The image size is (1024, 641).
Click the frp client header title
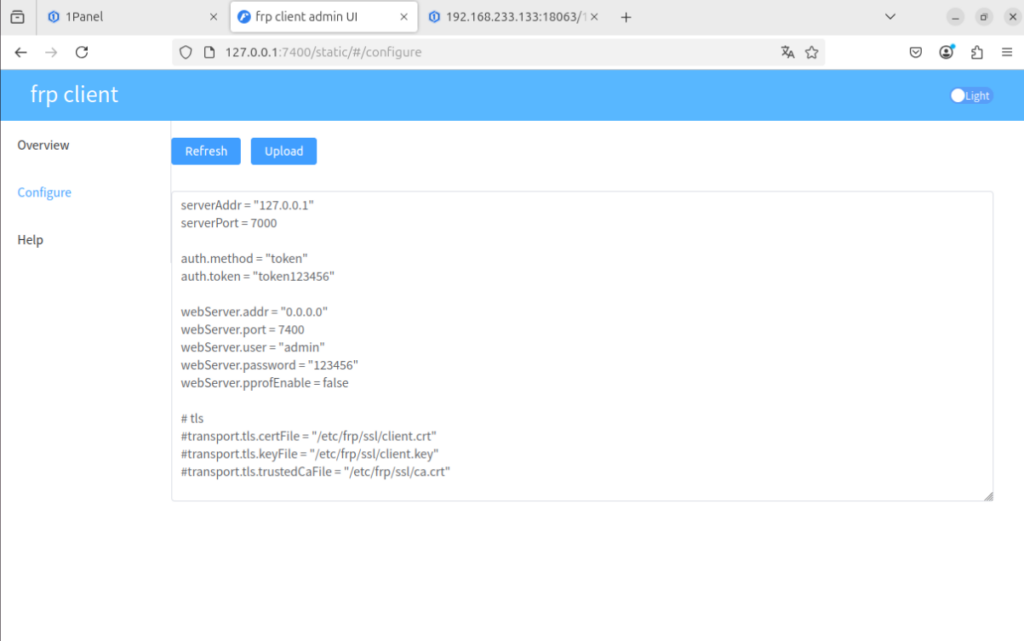point(74,95)
